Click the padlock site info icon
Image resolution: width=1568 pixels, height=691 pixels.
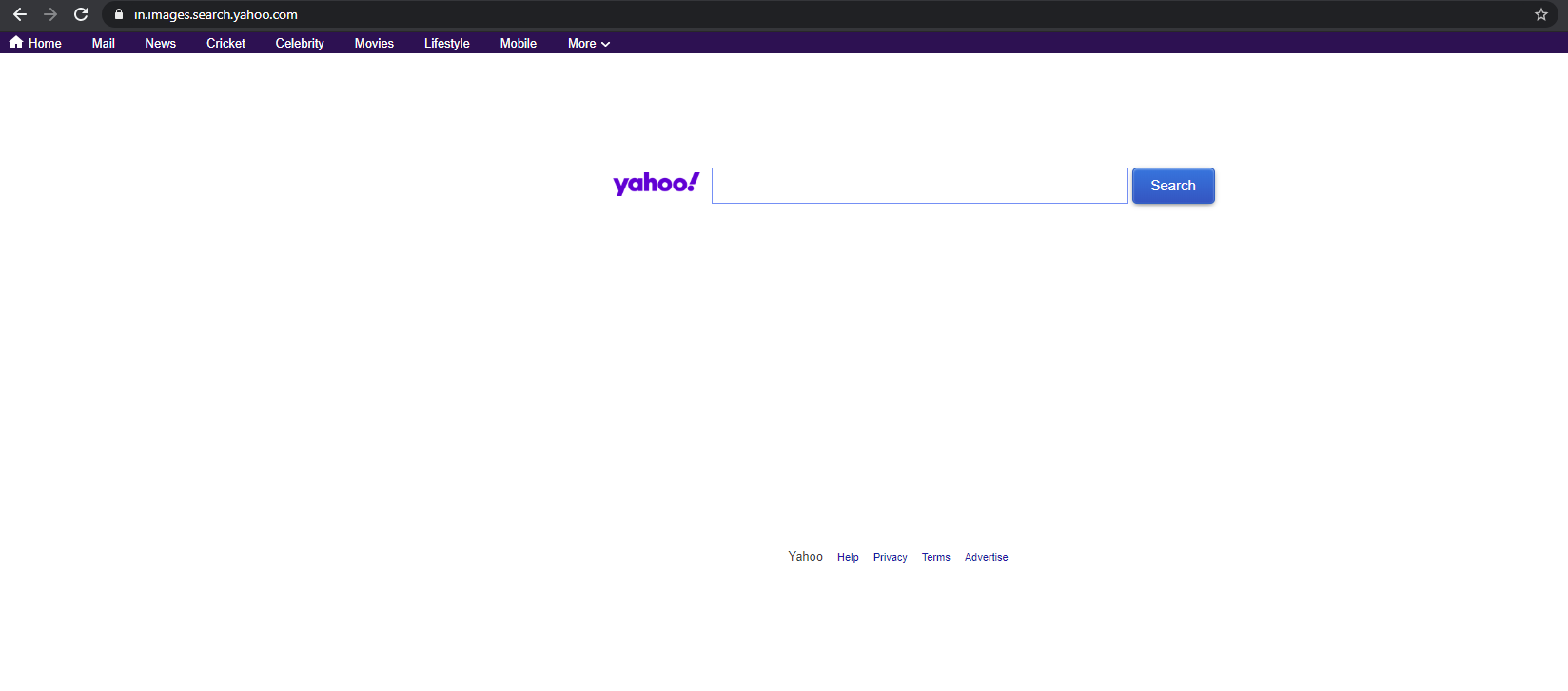point(119,14)
